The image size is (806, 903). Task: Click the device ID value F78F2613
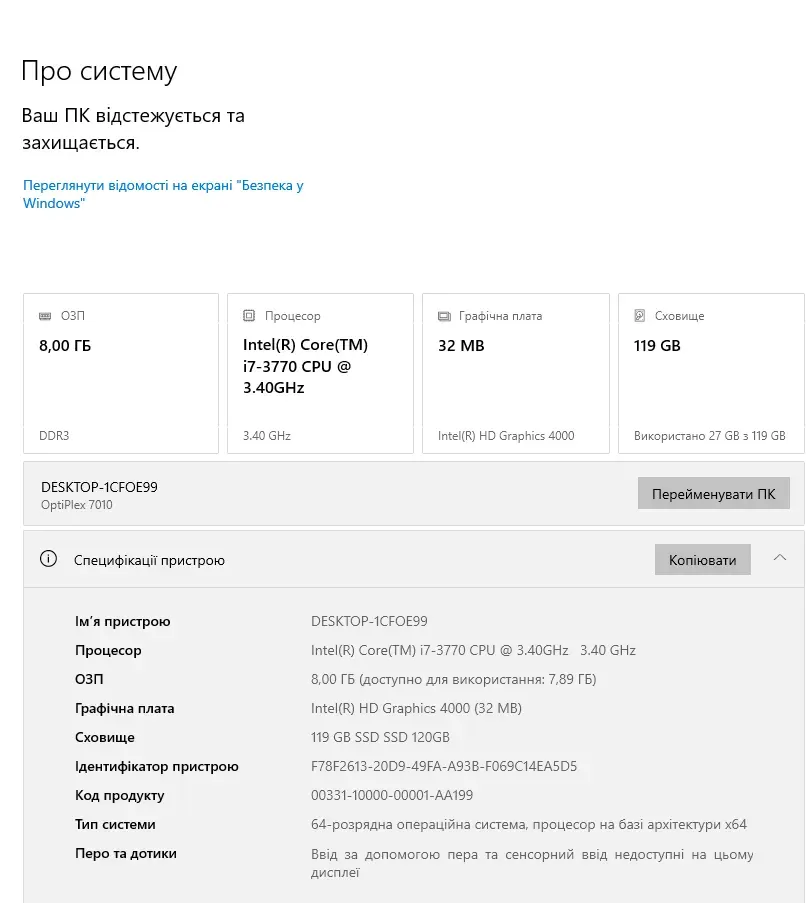[444, 767]
